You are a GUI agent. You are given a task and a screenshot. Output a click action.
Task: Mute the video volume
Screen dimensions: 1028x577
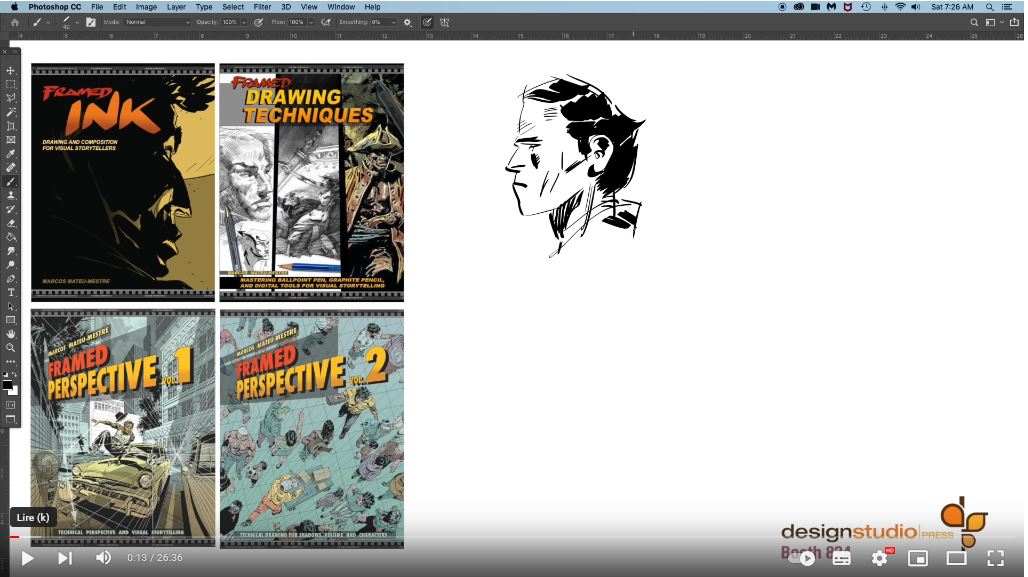pyautogui.click(x=103, y=558)
